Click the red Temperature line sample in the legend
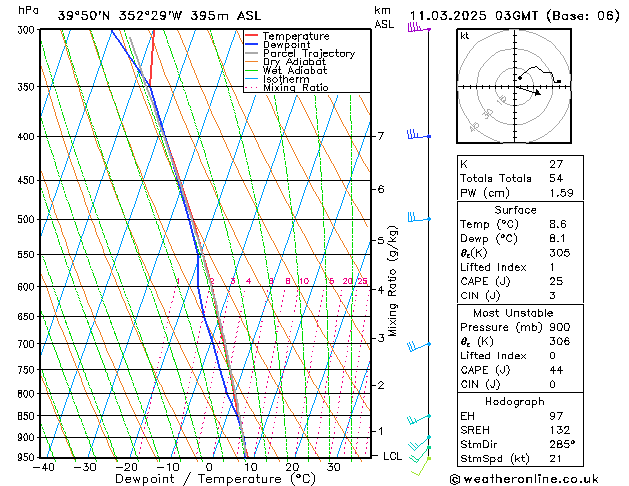 pos(252,36)
